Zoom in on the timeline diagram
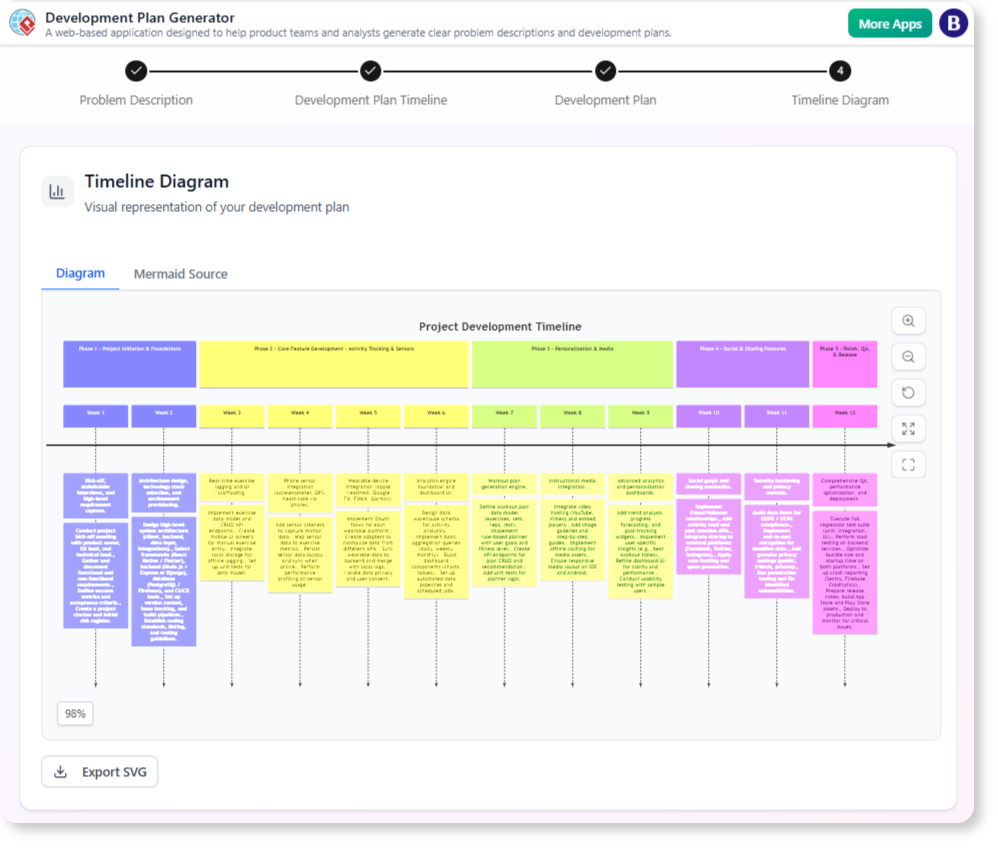 (x=908, y=320)
